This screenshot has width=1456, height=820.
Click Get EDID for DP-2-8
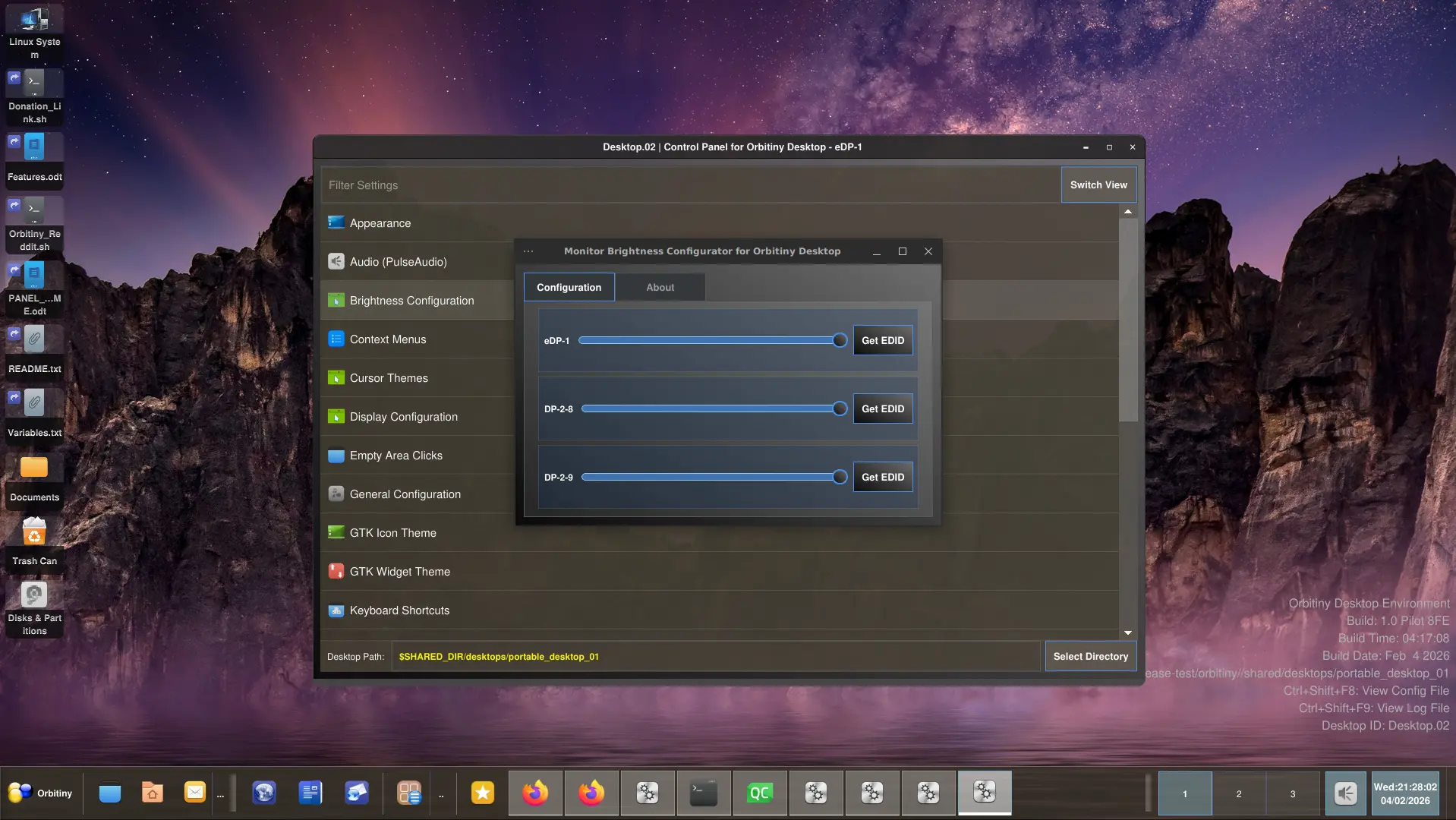point(882,408)
